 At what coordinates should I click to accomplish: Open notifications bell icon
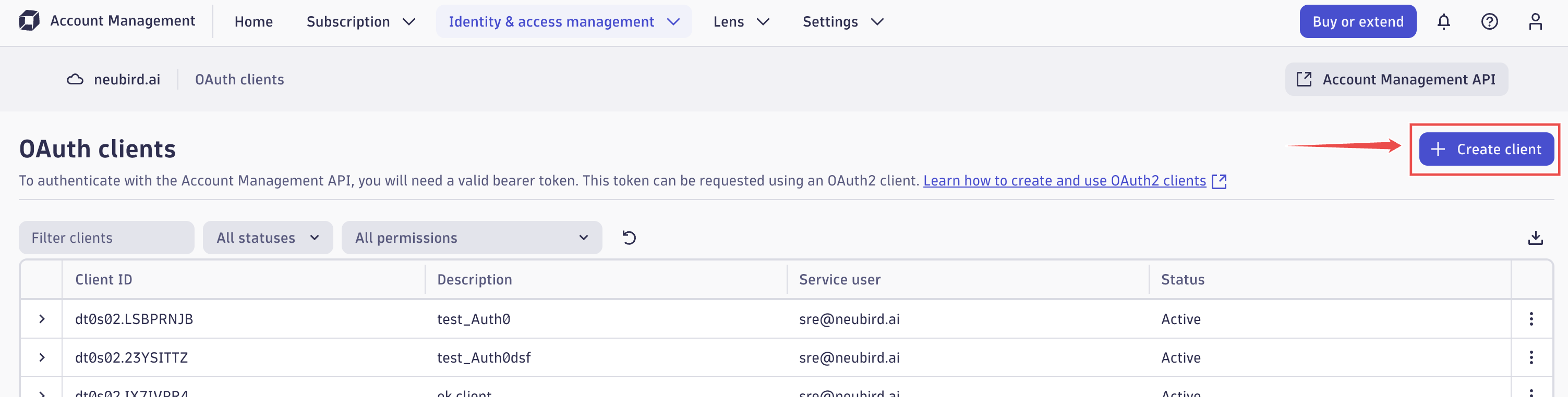coord(1443,22)
